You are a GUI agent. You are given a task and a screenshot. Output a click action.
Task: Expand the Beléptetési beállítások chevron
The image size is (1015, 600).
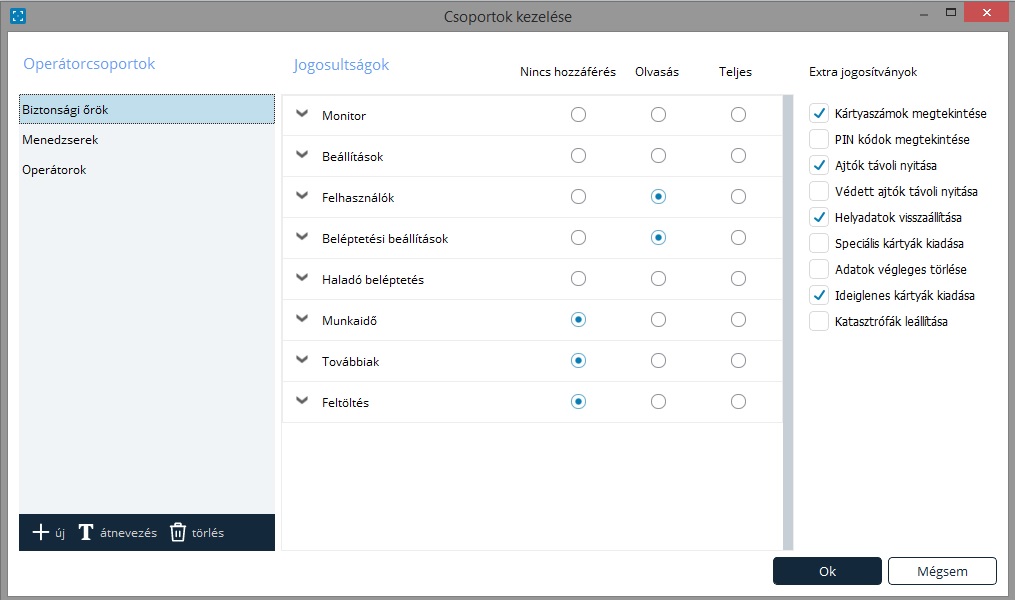(303, 237)
